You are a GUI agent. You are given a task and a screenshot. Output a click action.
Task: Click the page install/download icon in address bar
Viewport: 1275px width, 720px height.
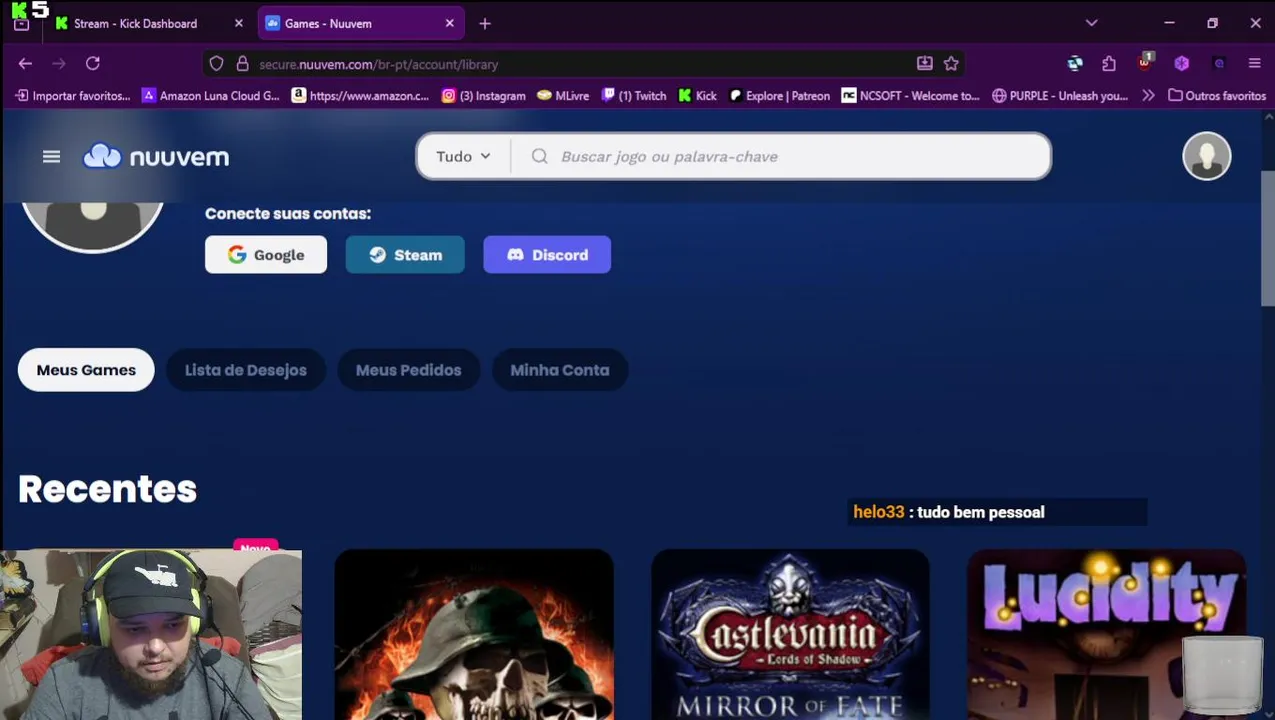(x=924, y=64)
